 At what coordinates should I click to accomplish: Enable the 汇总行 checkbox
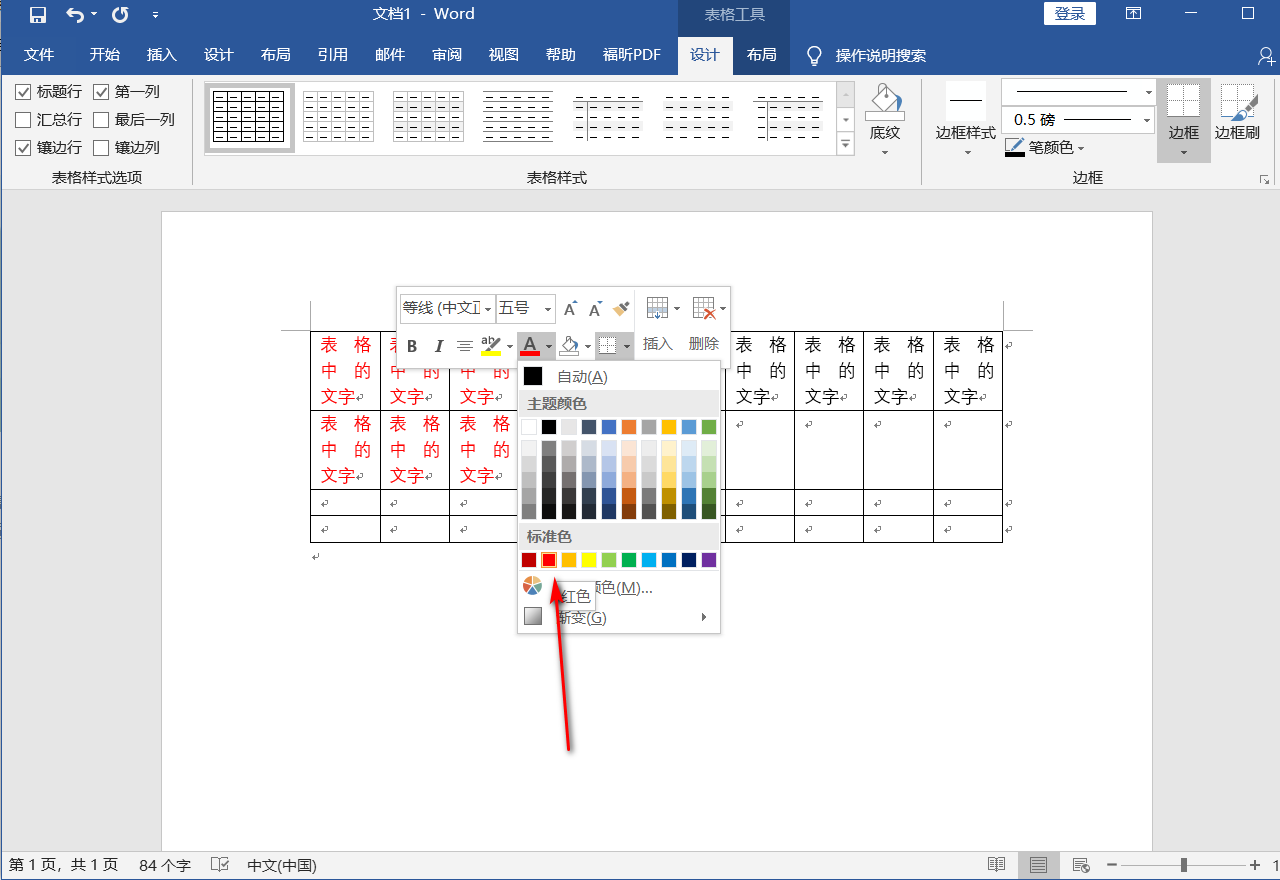(x=23, y=120)
